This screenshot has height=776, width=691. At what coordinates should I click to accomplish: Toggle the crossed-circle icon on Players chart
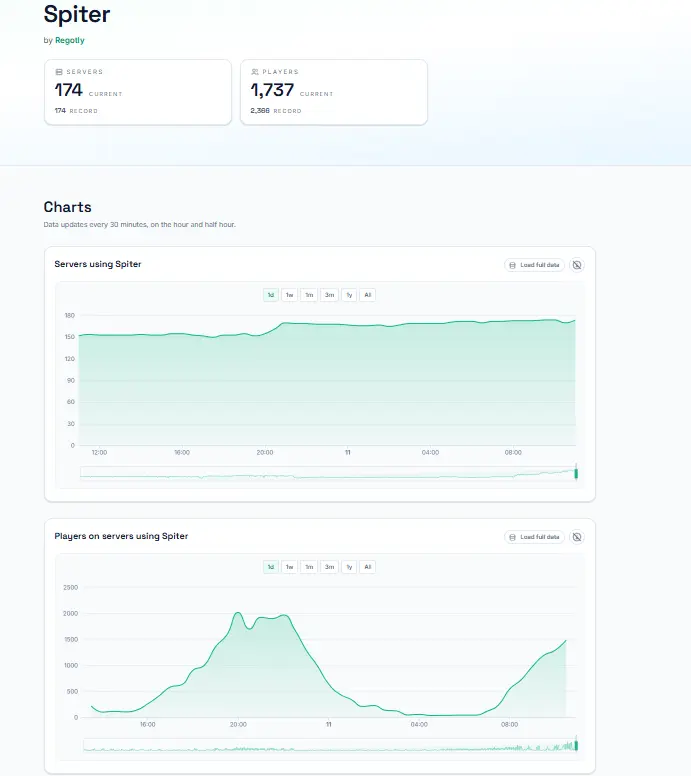click(x=577, y=537)
